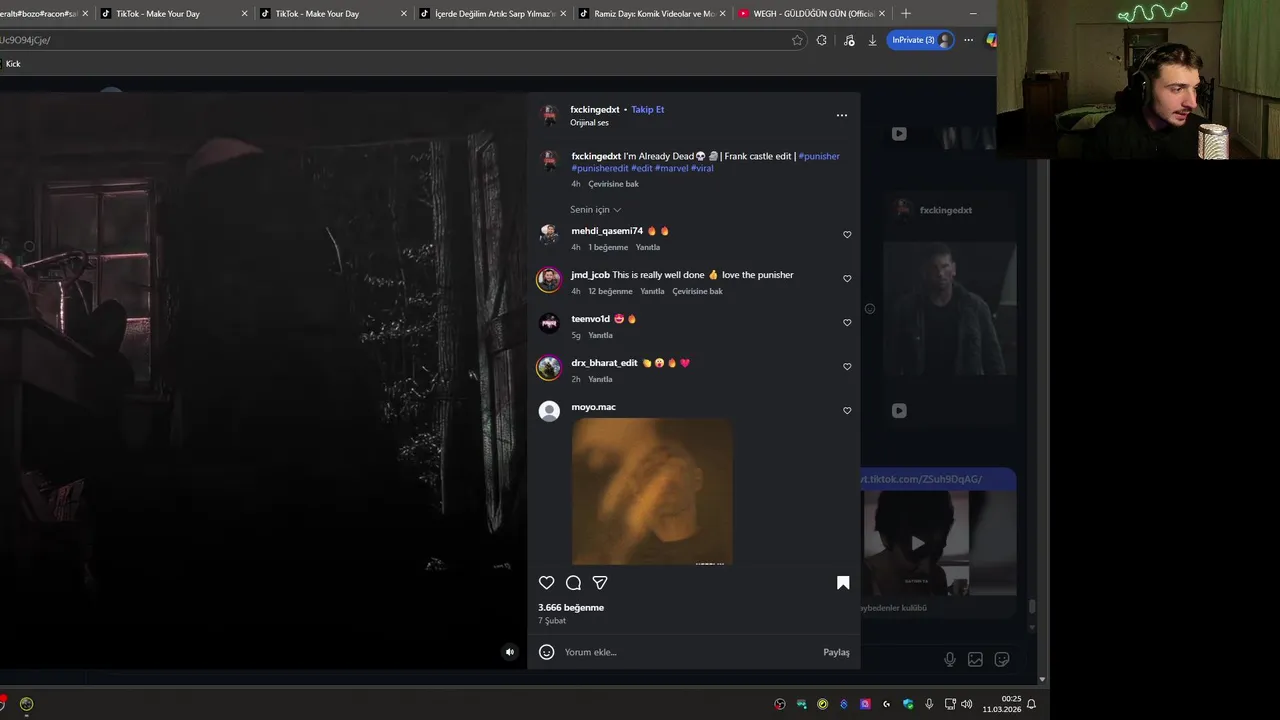Open the vt.tiktok.com link in background chat
The width and height of the screenshot is (1280, 720).
(x=922, y=479)
